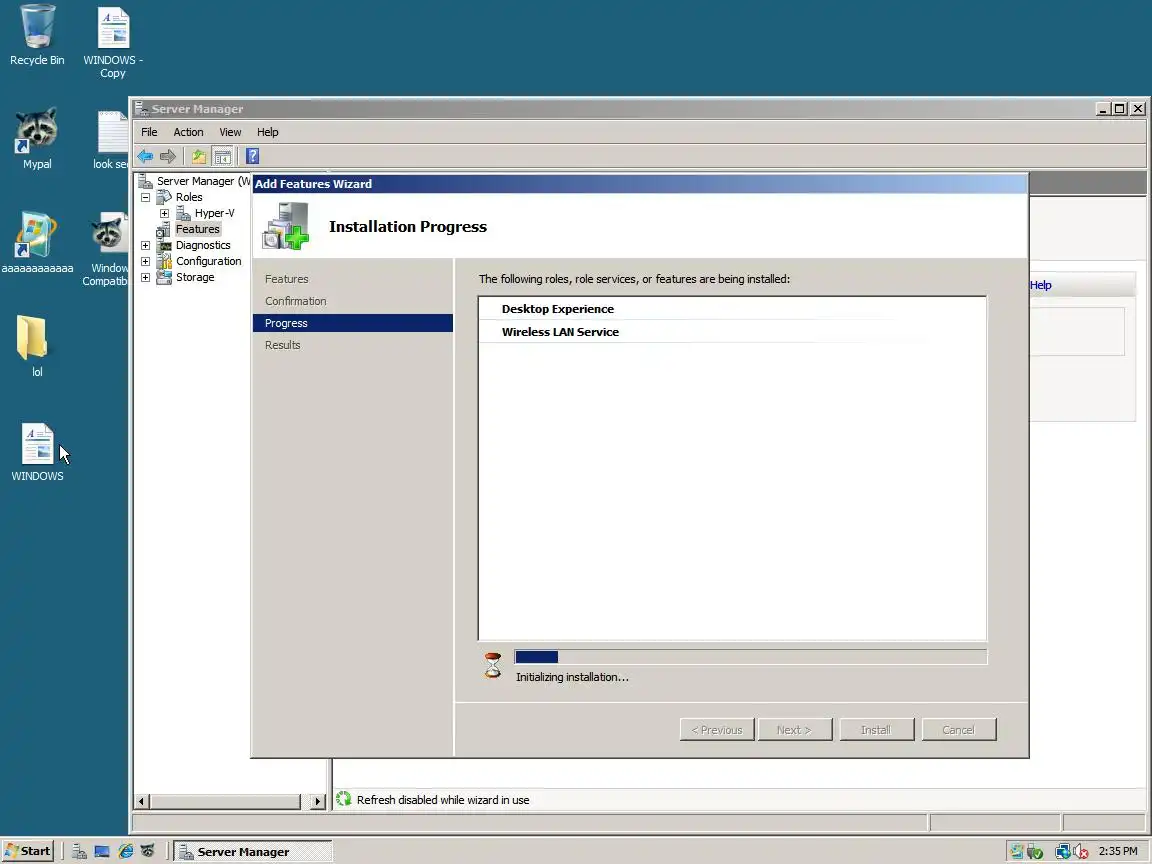Toggle the Show/Hide Console Tree toolbar icon
The image size is (1152, 864).
[223, 156]
